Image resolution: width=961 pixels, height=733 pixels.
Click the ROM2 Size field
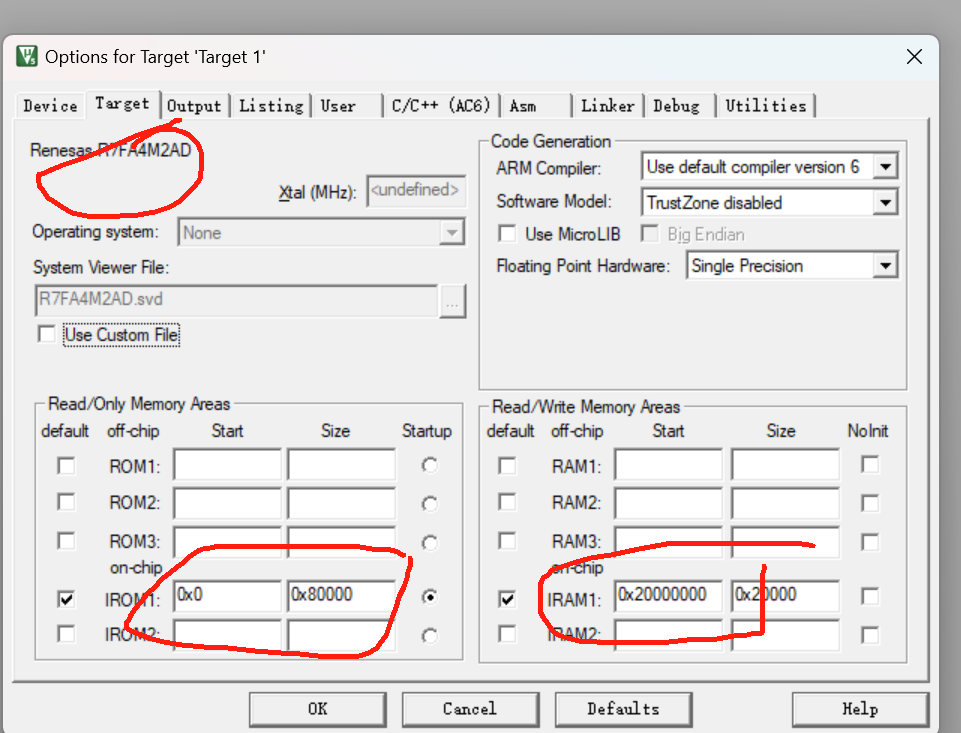341,503
